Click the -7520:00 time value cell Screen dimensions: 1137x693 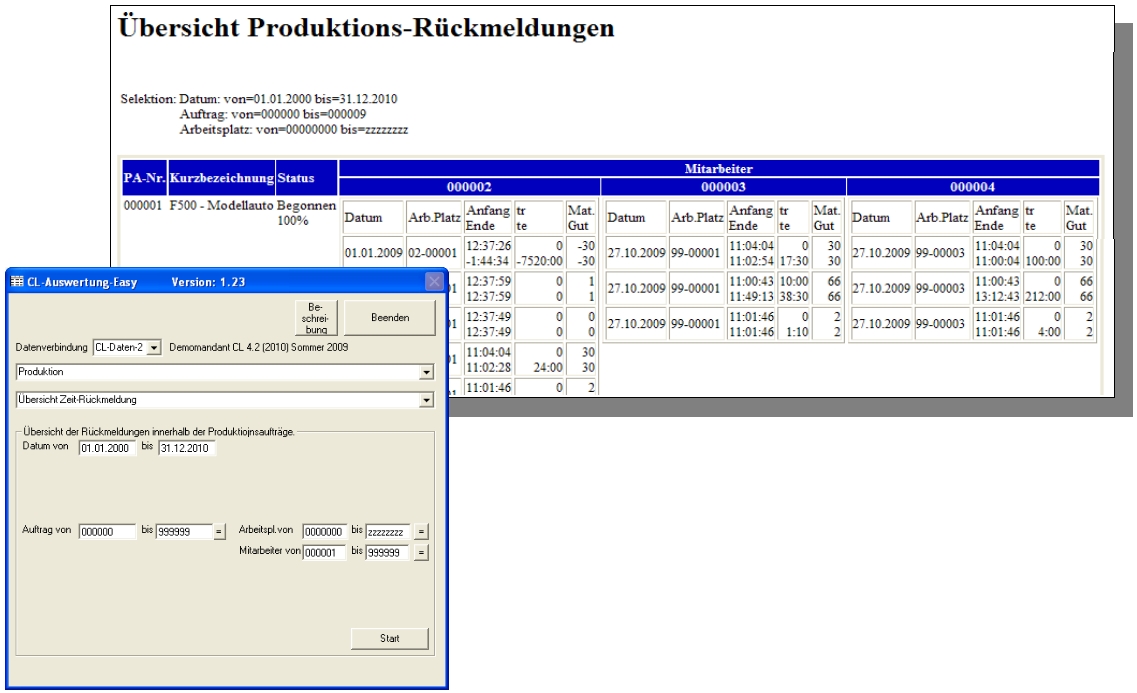tap(540, 261)
